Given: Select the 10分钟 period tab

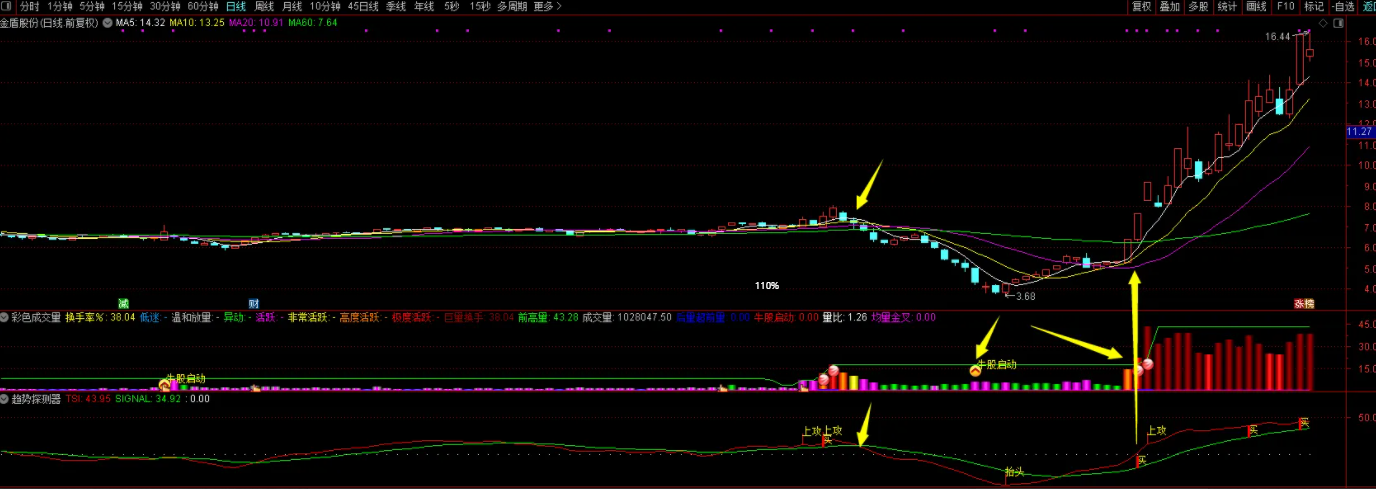Looking at the screenshot, I should pyautogui.click(x=325, y=6).
